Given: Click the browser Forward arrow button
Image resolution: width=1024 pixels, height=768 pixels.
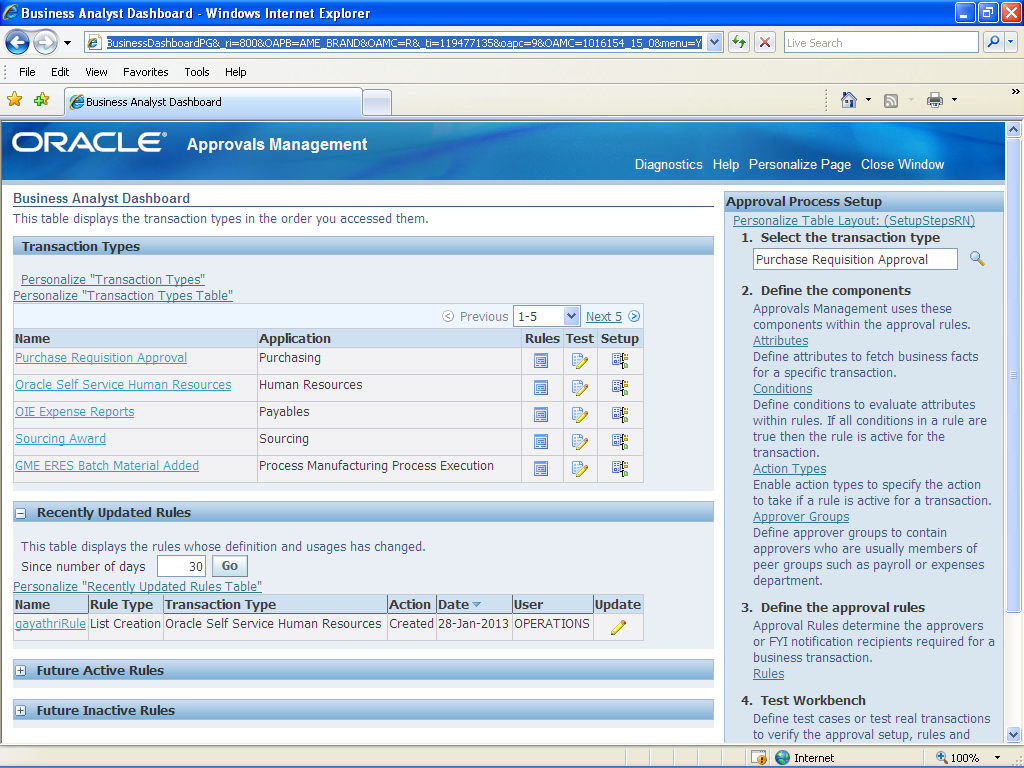Looking at the screenshot, I should pos(44,42).
